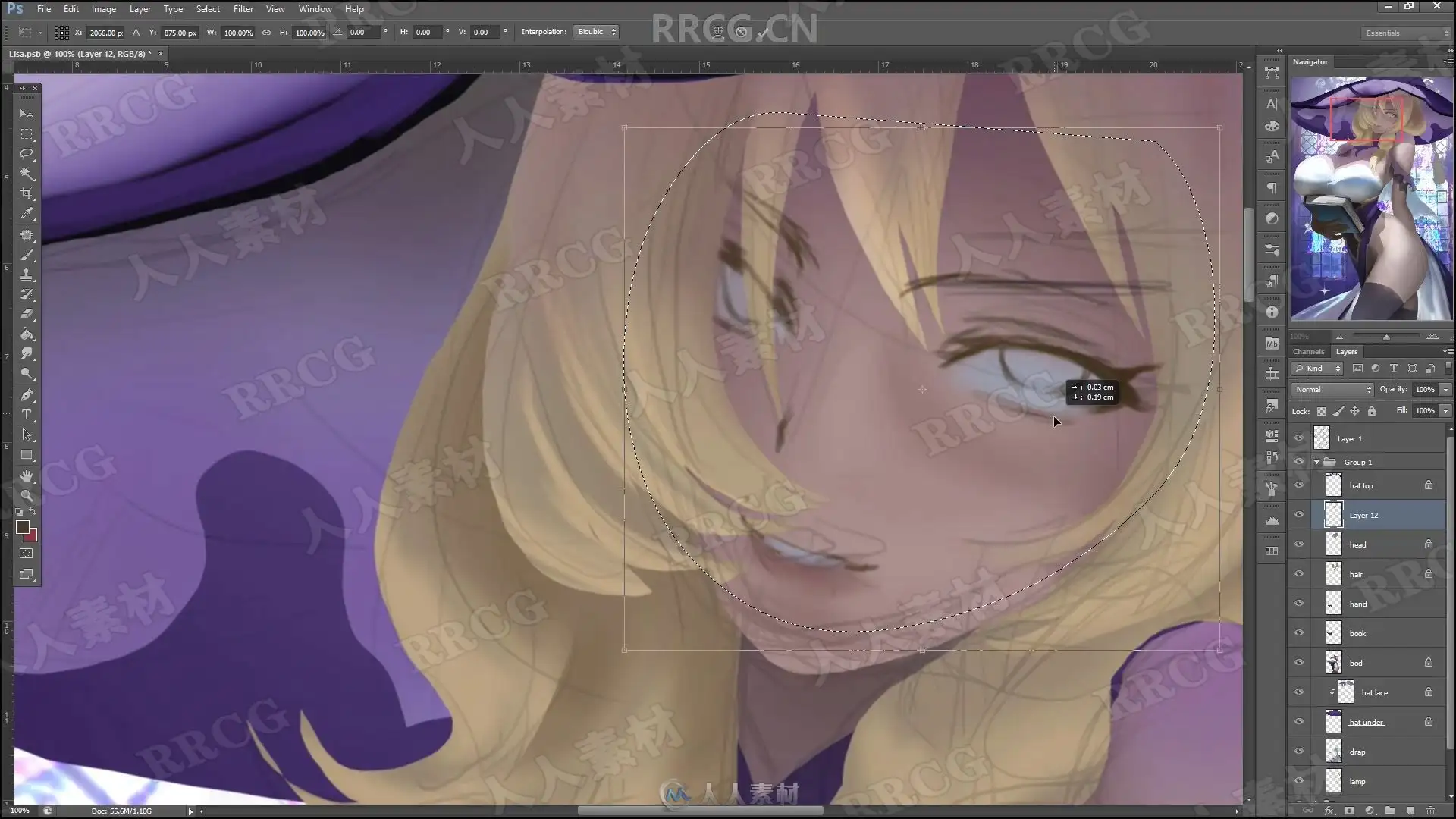Select the Crop tool
Image resolution: width=1456 pixels, height=819 pixels.
pyautogui.click(x=27, y=193)
